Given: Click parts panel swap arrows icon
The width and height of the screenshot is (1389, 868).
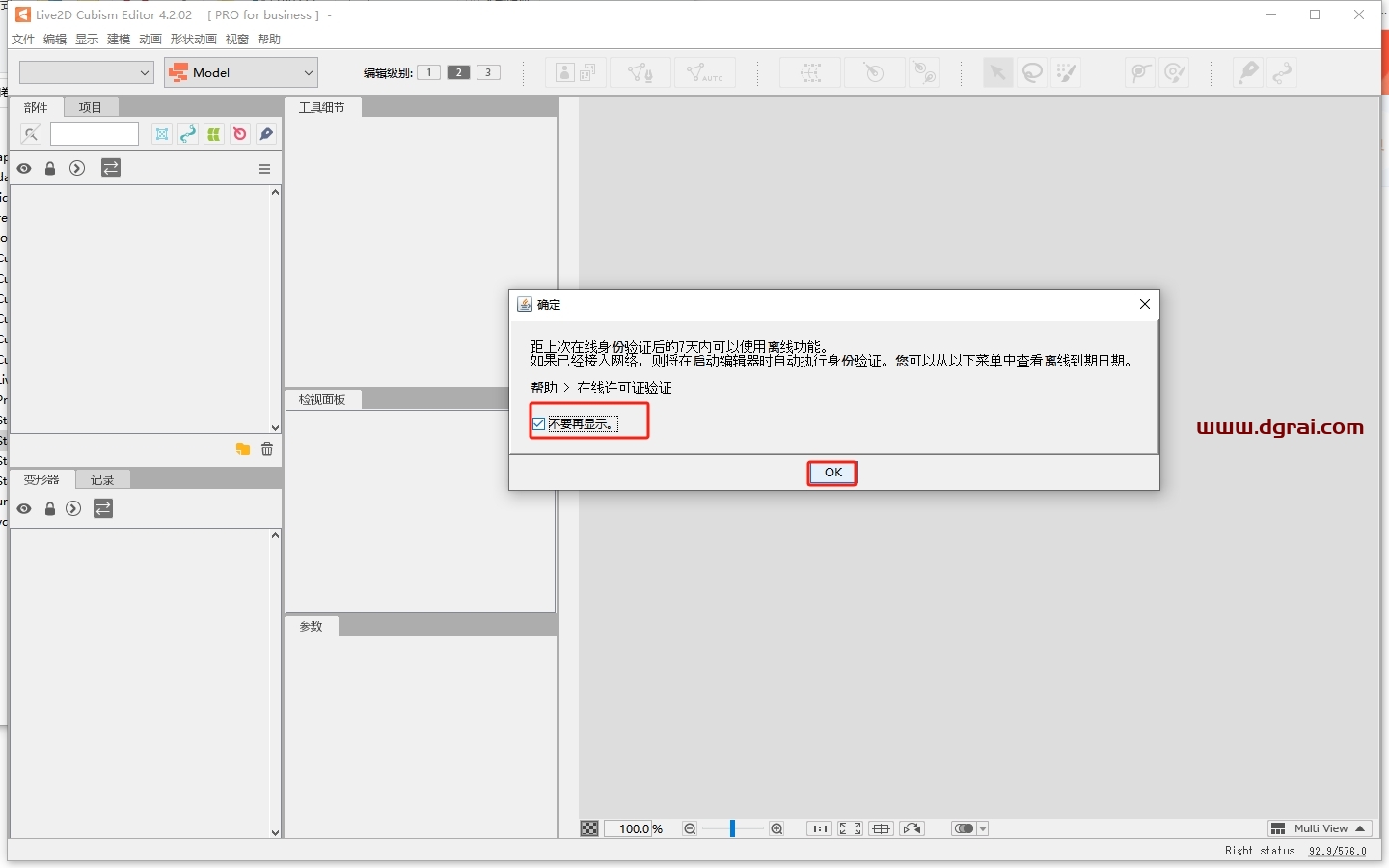Looking at the screenshot, I should click(x=111, y=169).
